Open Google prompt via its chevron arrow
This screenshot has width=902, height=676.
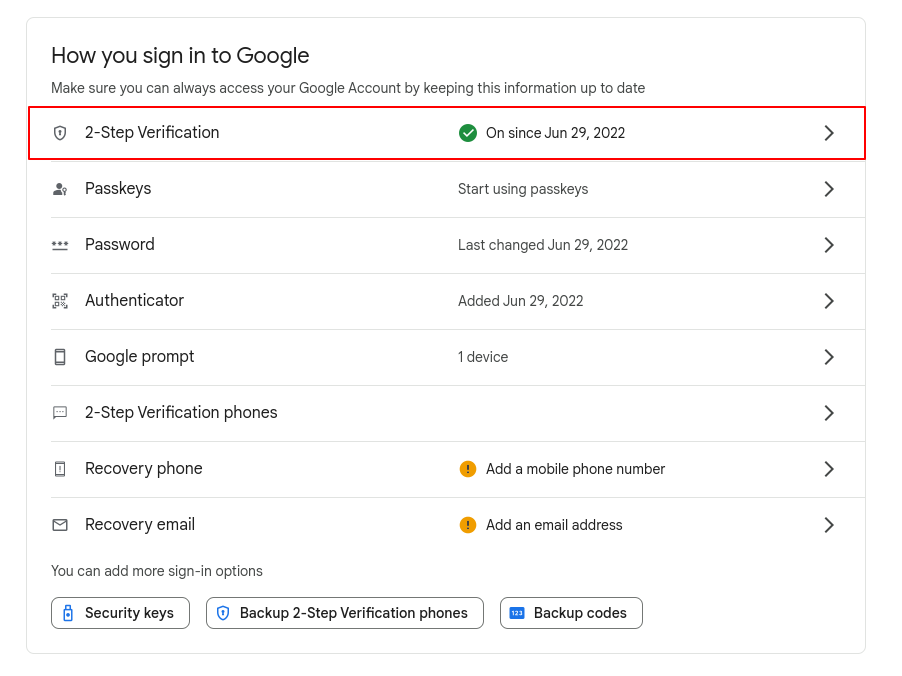tap(828, 357)
